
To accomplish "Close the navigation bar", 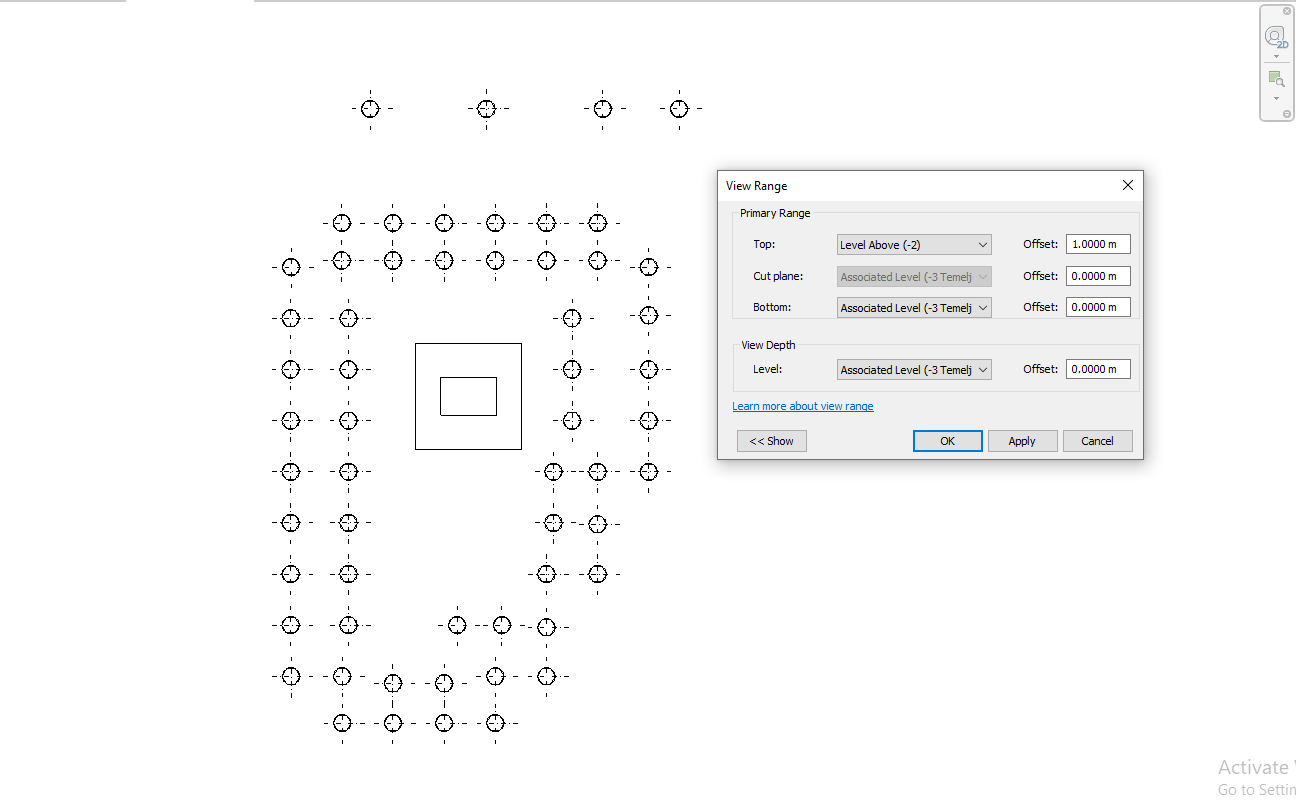I will (x=1286, y=11).
